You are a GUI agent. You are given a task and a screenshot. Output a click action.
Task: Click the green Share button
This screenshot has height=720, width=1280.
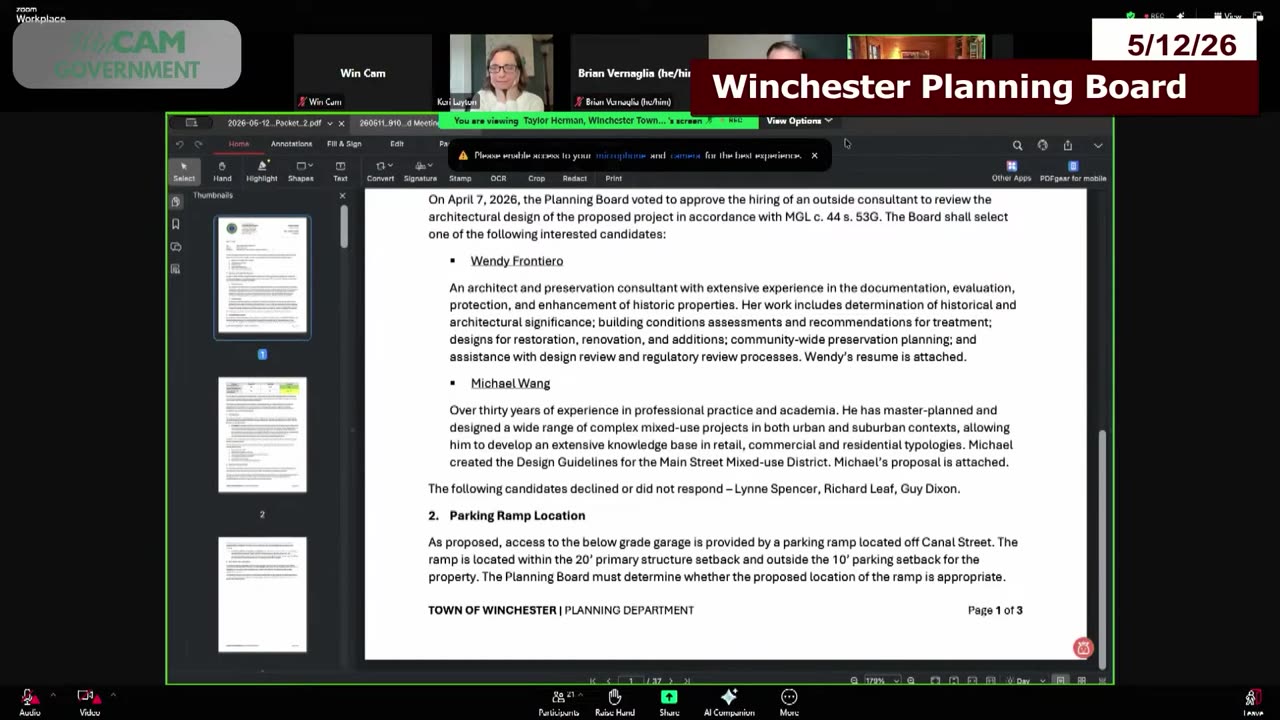click(x=669, y=703)
